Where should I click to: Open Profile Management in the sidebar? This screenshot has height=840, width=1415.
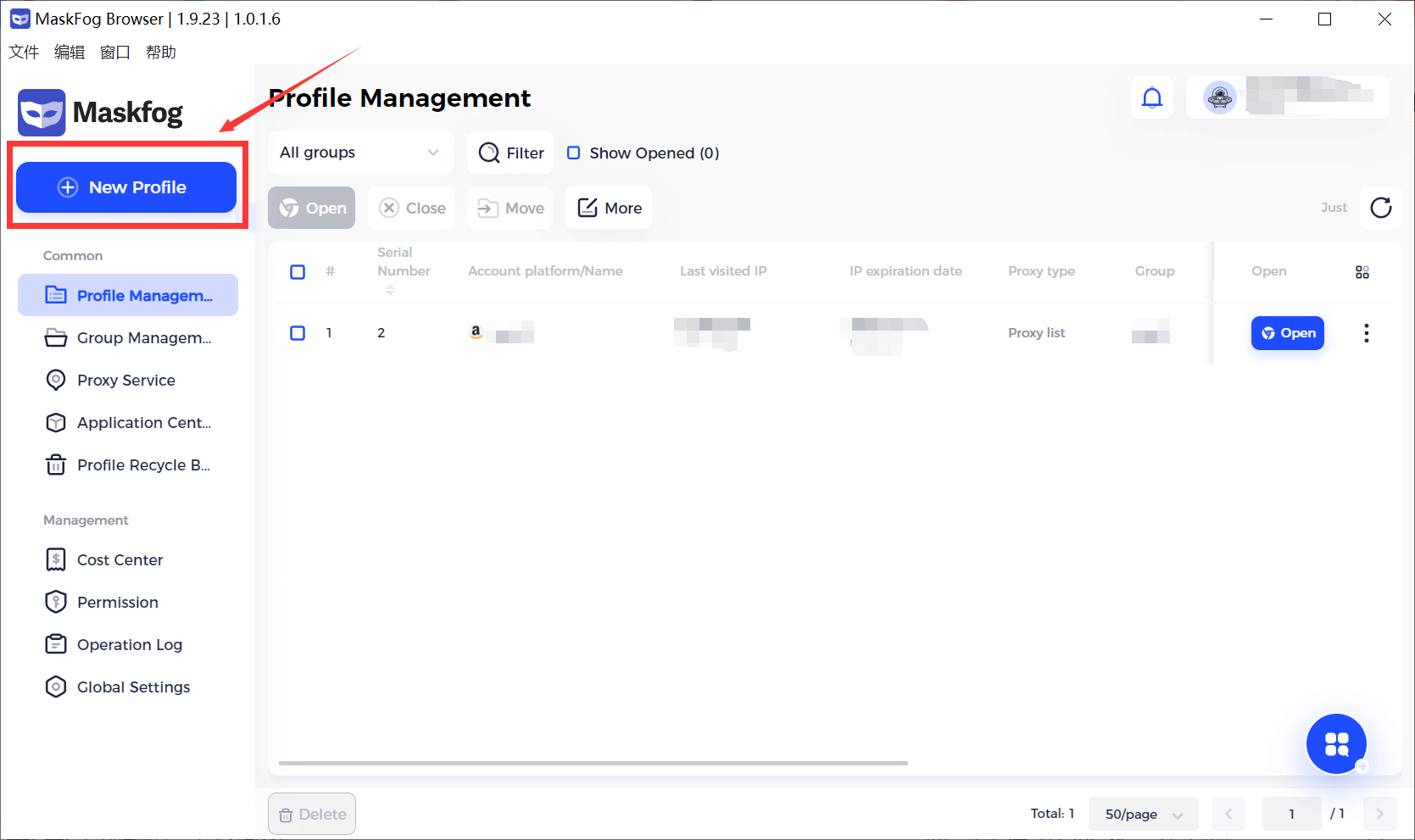[127, 295]
